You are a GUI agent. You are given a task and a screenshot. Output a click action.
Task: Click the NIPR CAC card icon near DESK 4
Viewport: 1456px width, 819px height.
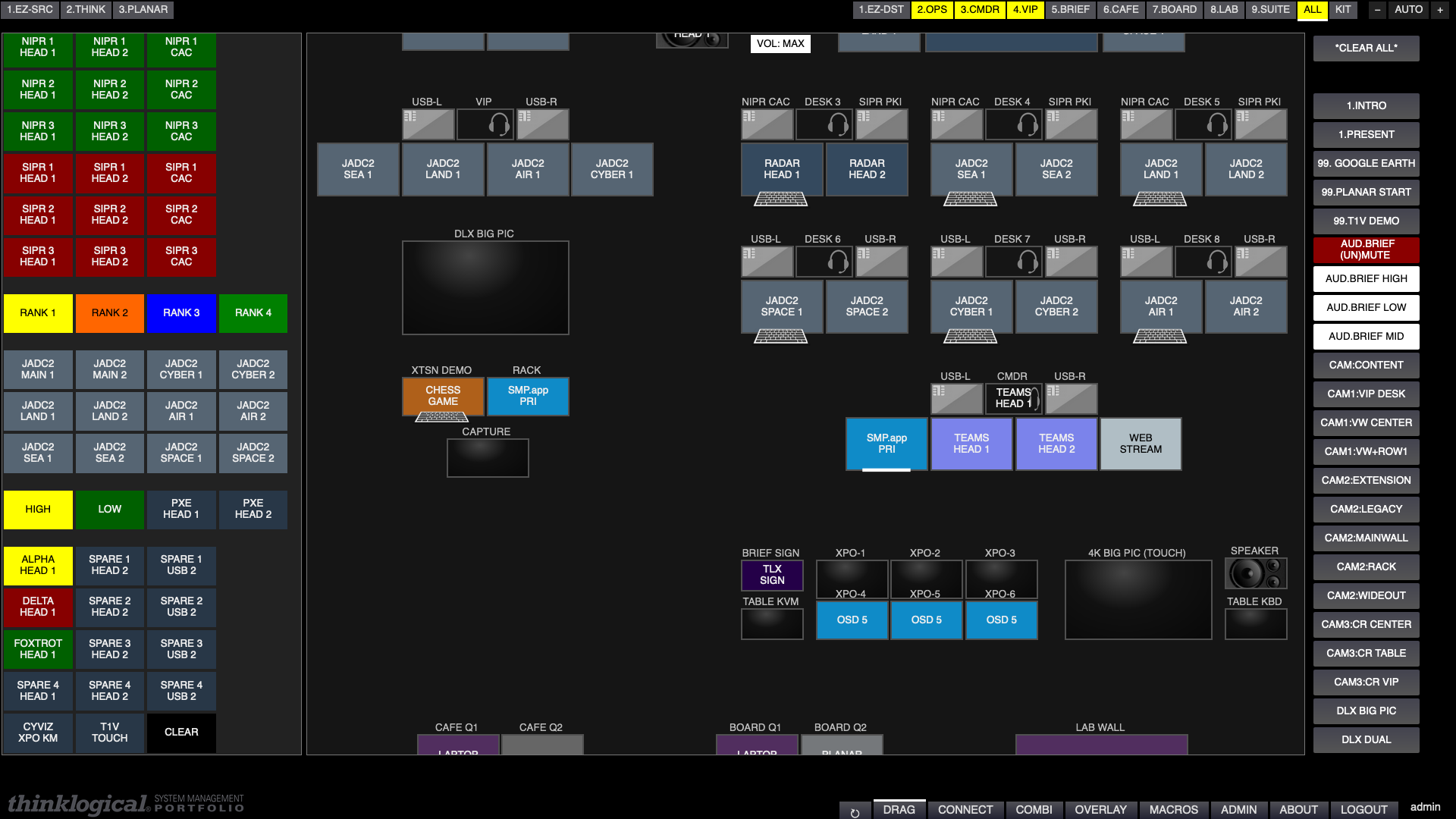955,124
